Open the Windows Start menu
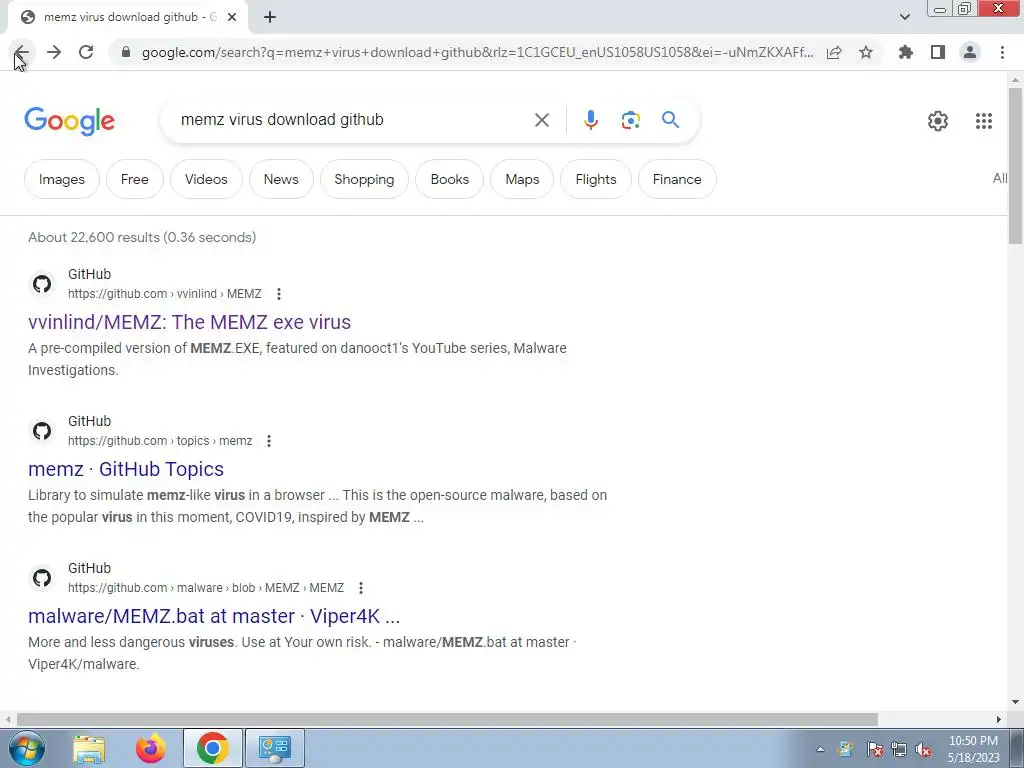 tap(25, 748)
